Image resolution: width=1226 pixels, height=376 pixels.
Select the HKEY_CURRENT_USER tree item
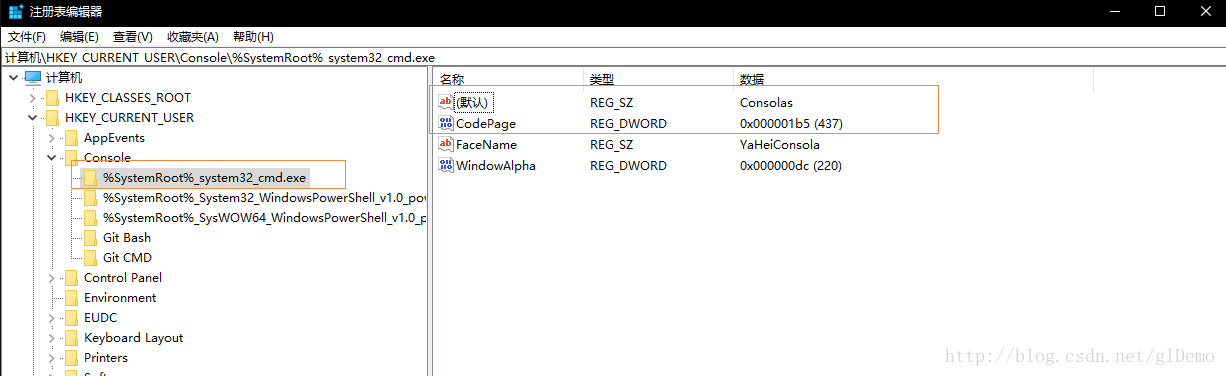coord(129,118)
